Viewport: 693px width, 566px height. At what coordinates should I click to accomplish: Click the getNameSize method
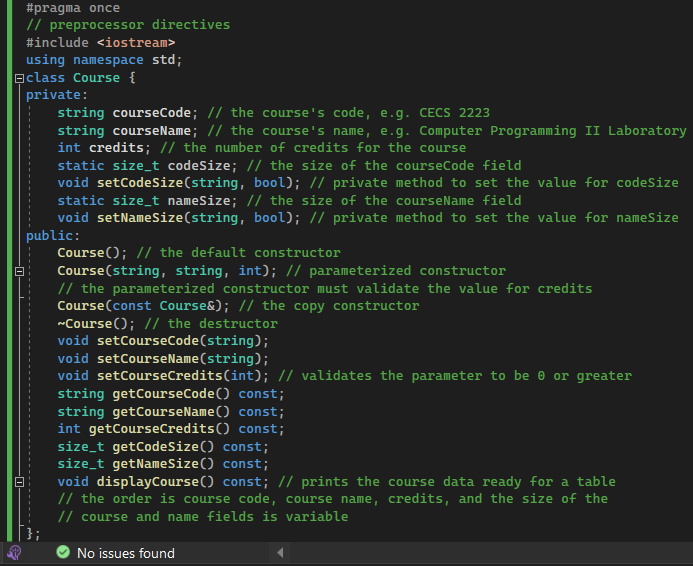tap(156, 464)
